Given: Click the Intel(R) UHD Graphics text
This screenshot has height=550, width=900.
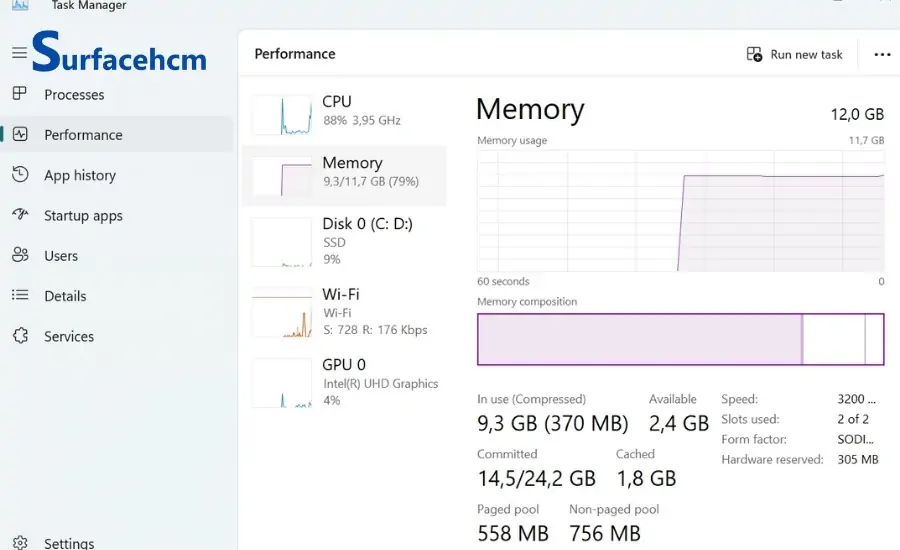Looking at the screenshot, I should pyautogui.click(x=381, y=384).
